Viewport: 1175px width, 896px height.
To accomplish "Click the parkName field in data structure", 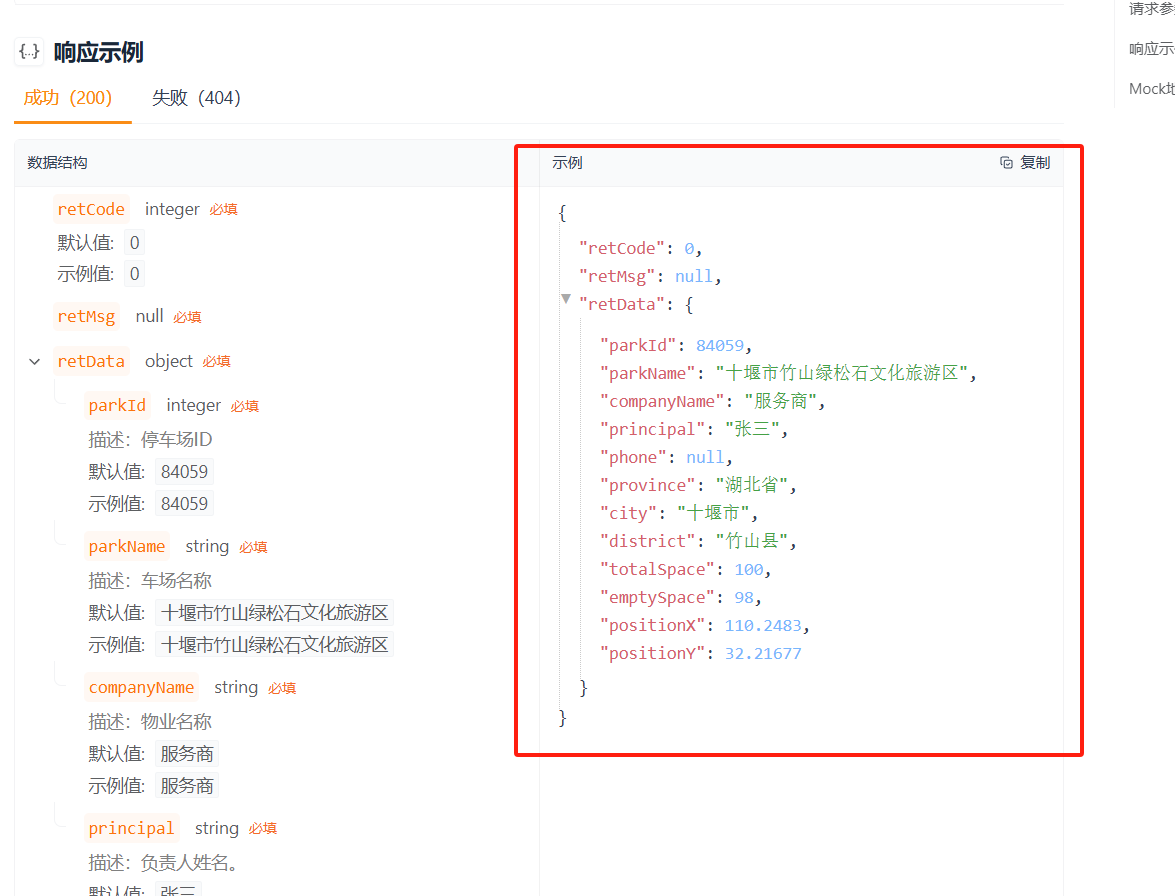I will click(127, 546).
